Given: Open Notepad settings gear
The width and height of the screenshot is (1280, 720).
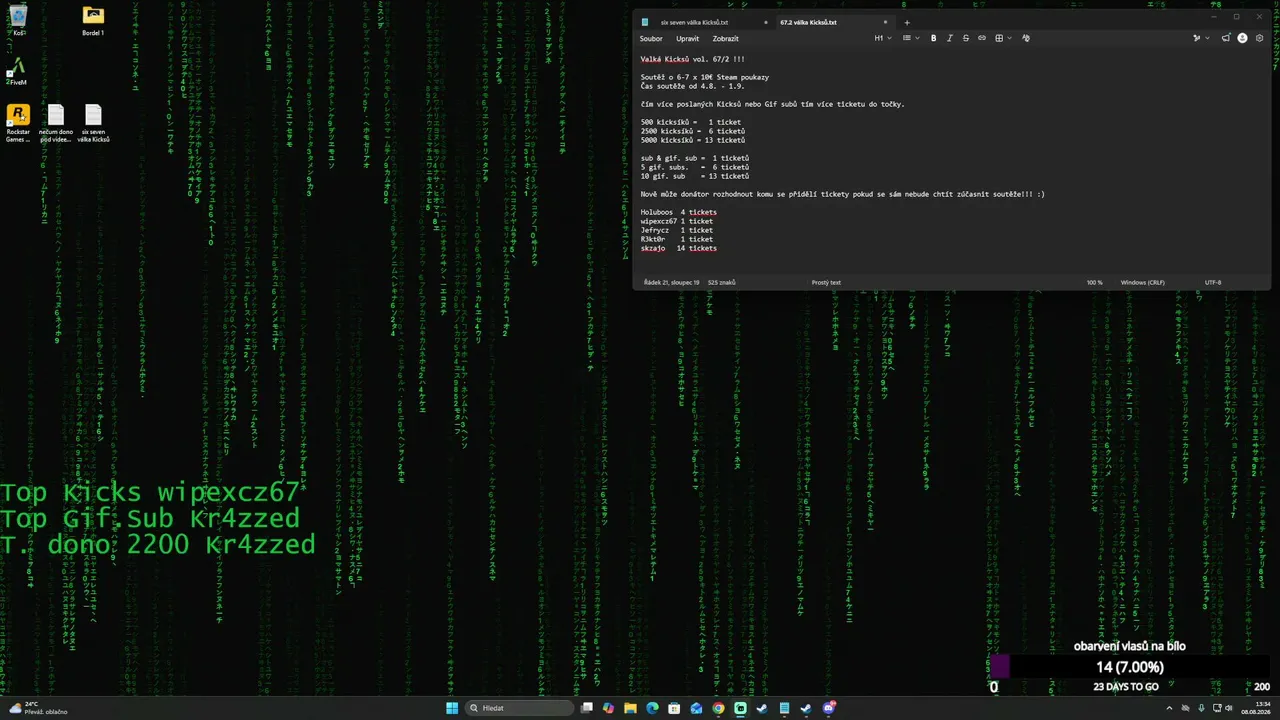Looking at the screenshot, I should click(1259, 38).
